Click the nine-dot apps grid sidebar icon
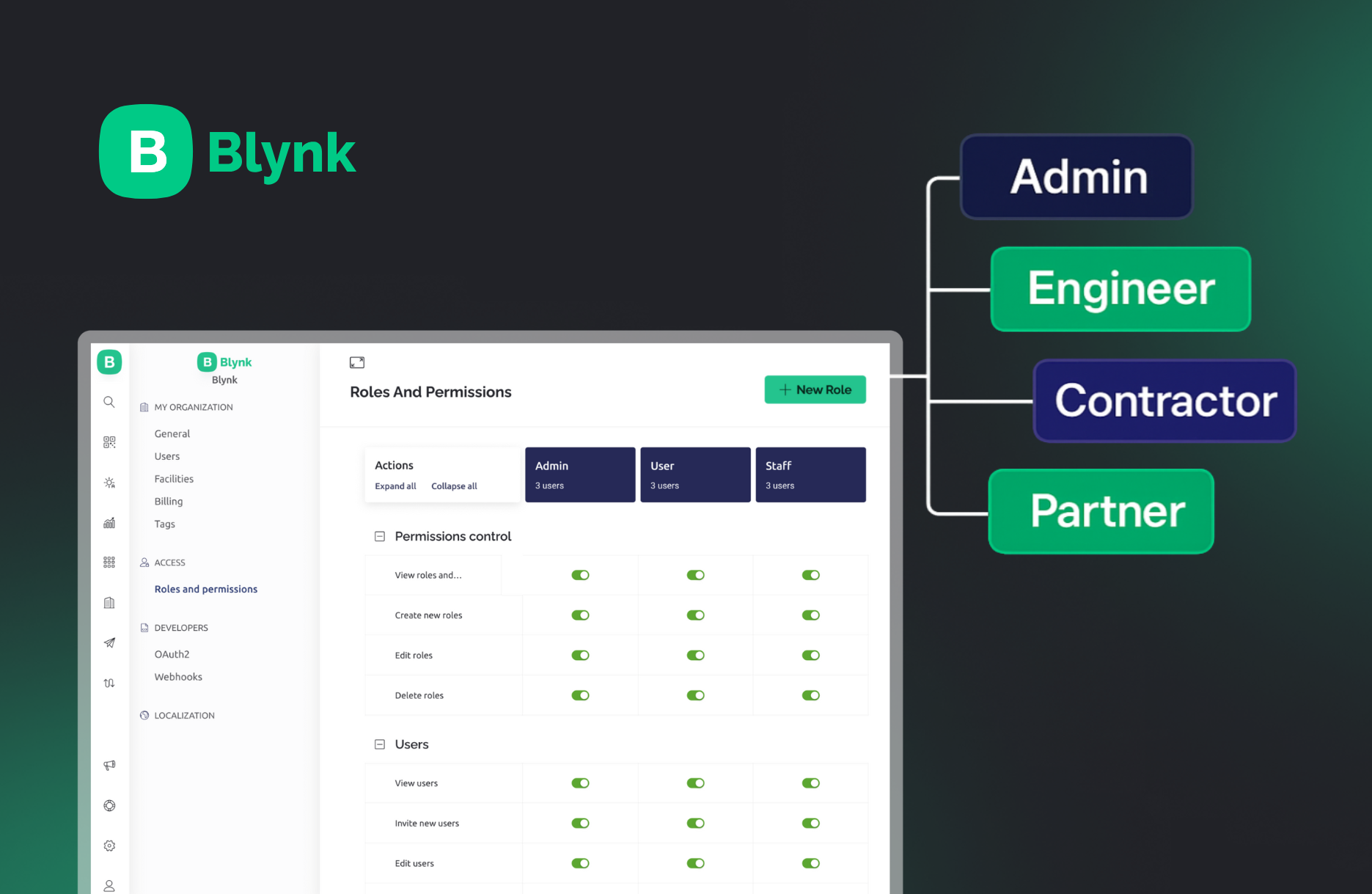This screenshot has width=1372, height=894. [109, 563]
